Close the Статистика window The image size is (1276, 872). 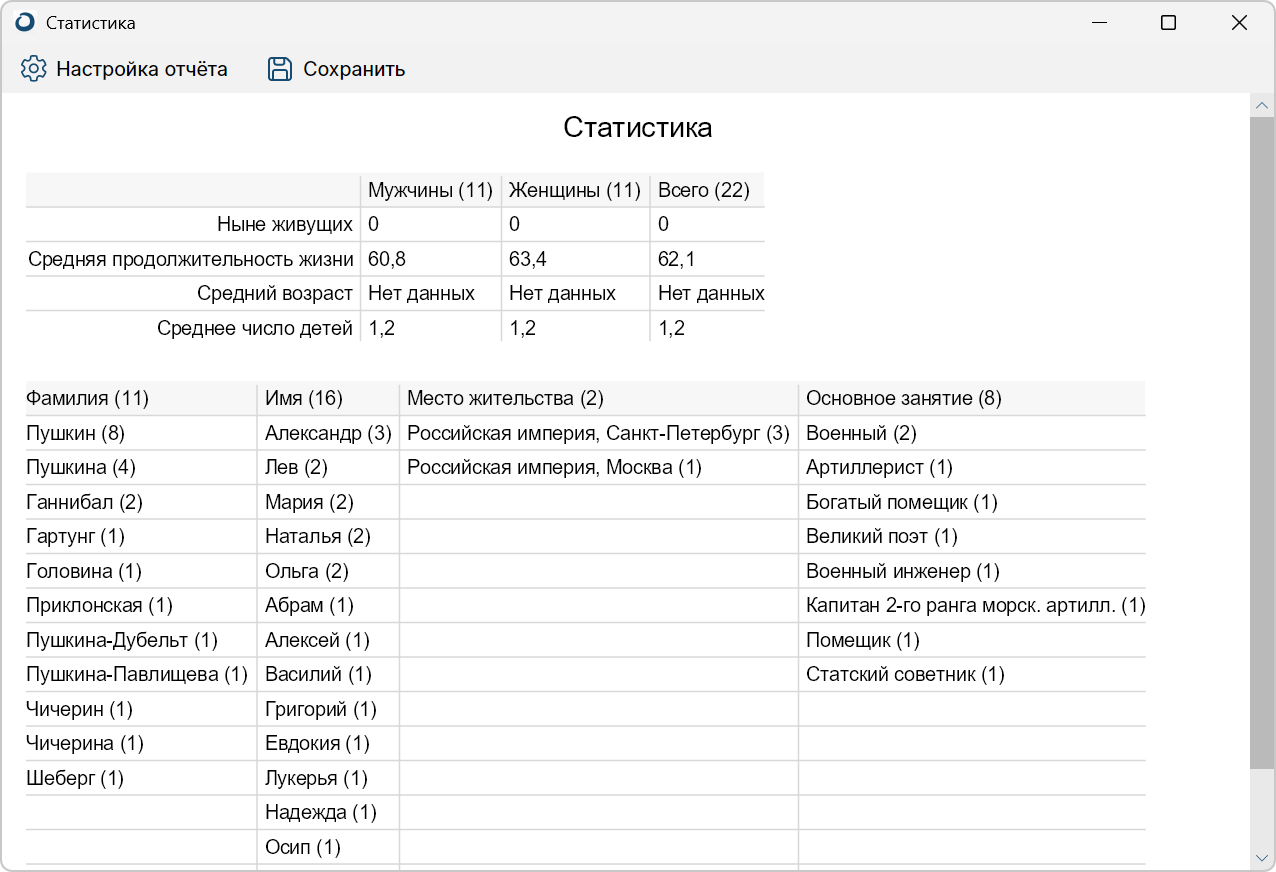coord(1239,22)
